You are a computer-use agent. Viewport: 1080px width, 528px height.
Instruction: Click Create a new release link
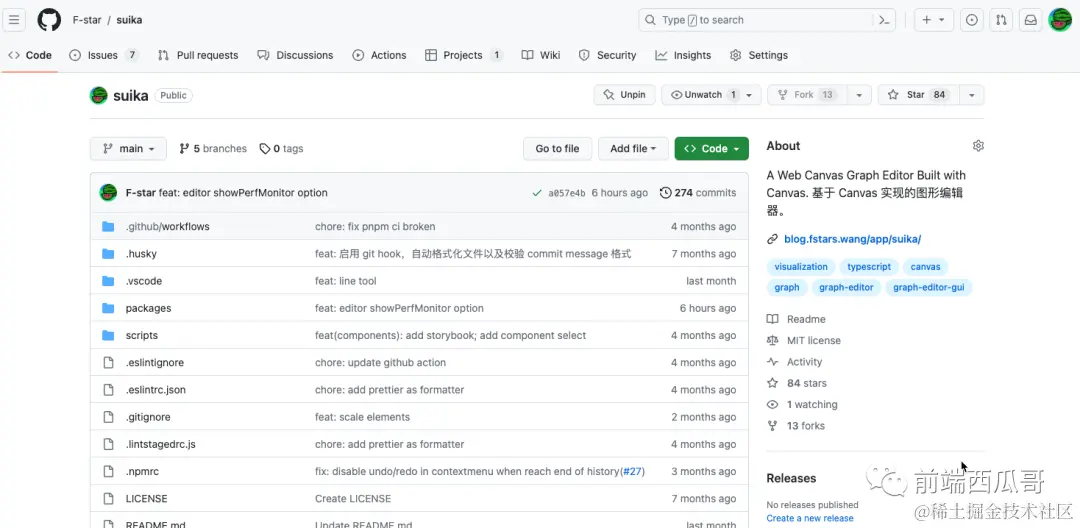[x=810, y=518]
